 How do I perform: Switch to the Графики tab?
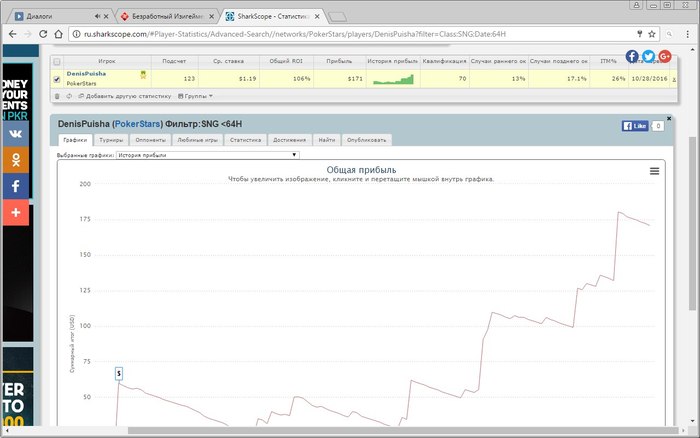tap(75, 140)
